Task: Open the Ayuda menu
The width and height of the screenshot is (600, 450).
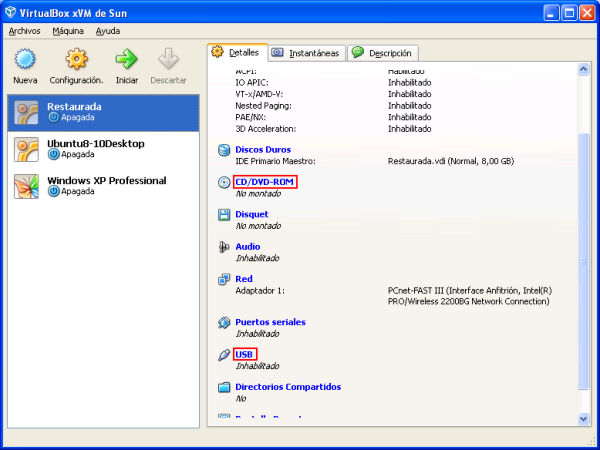Action: click(108, 31)
